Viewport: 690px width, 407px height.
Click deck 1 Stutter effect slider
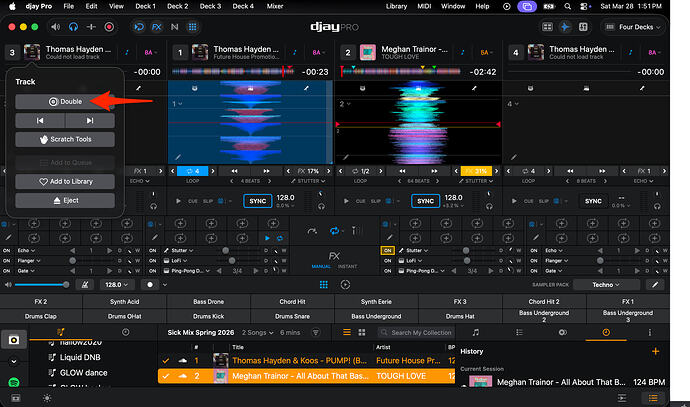pyautogui.click(x=241, y=250)
